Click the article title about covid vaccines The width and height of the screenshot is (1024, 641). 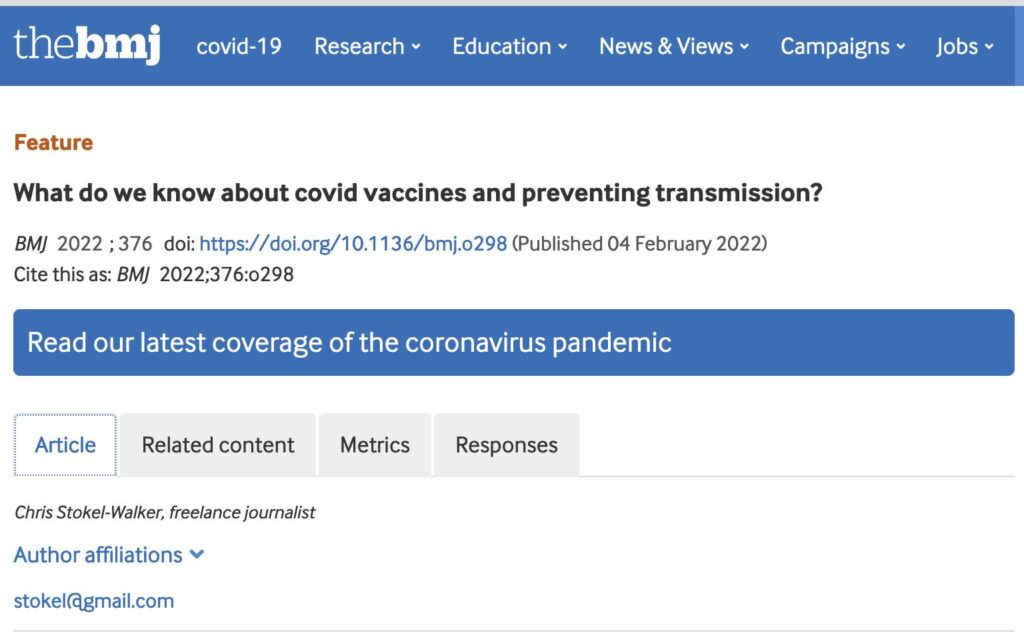(x=418, y=193)
